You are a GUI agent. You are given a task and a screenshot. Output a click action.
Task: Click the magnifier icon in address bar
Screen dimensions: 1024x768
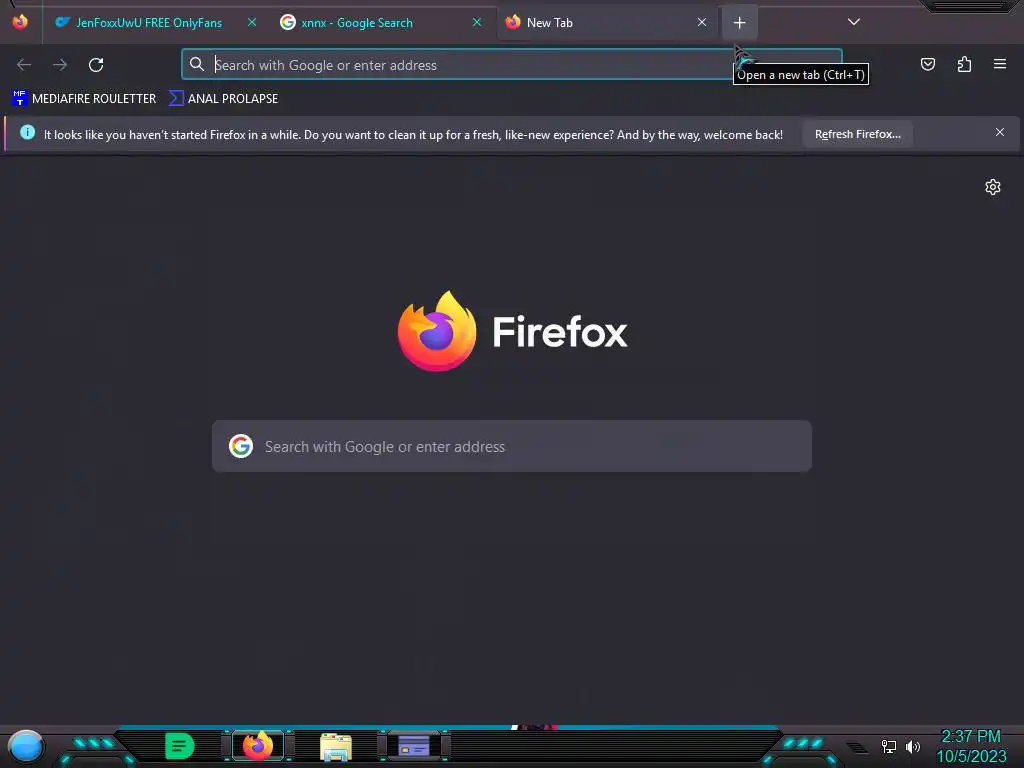[x=197, y=64]
